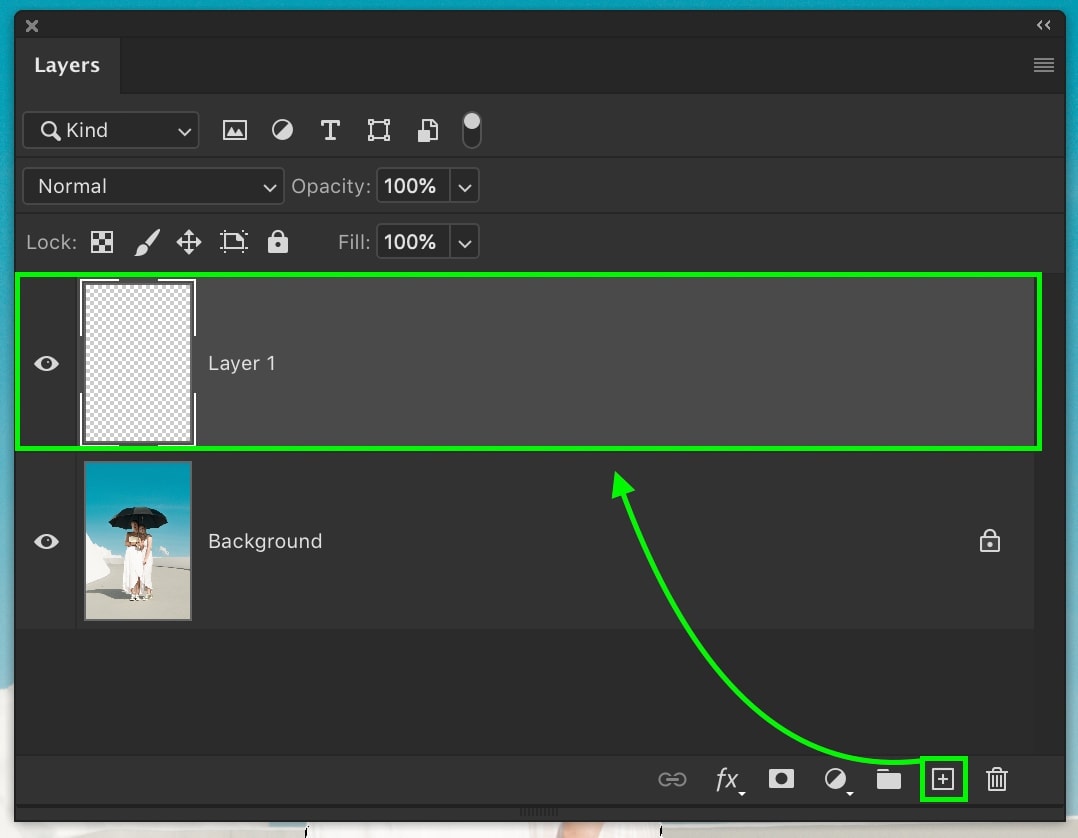This screenshot has height=838, width=1078.
Task: Close the Layers panel
Action: click(32, 26)
